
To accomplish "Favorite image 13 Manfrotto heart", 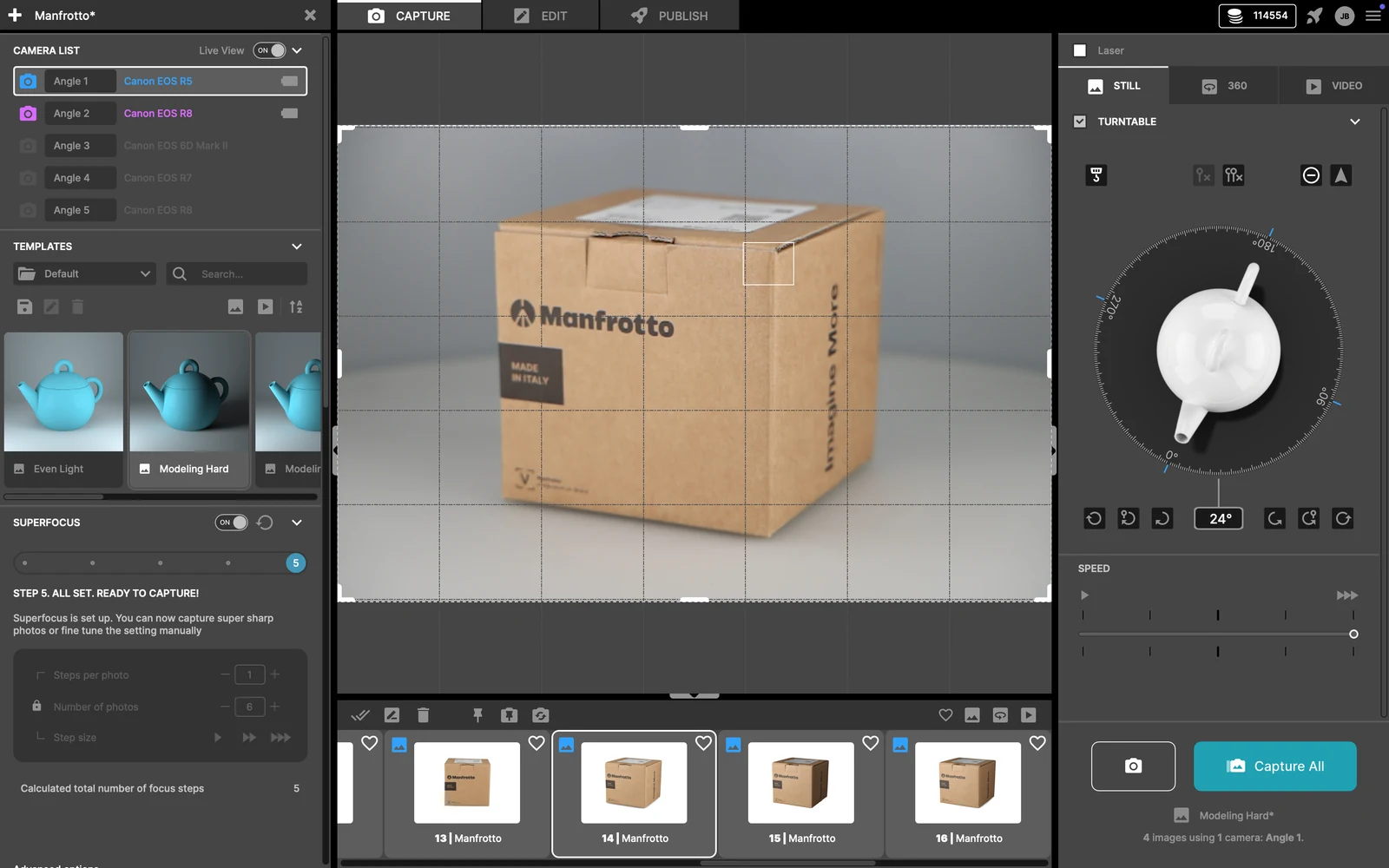I will (x=537, y=743).
